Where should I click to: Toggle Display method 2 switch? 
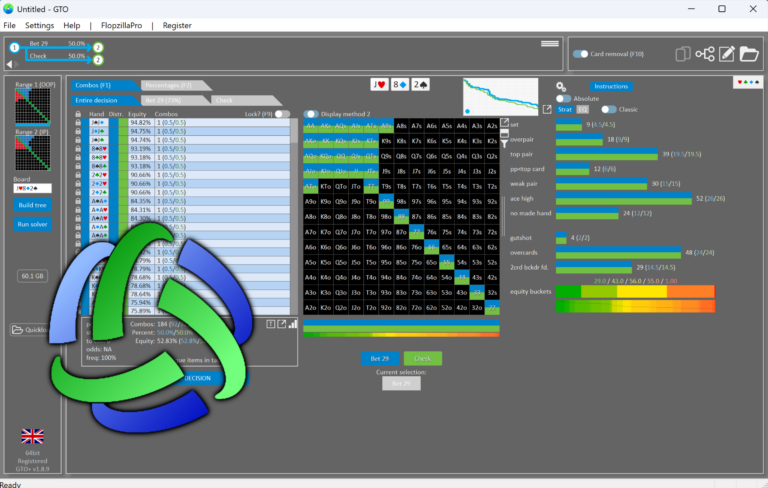(x=311, y=114)
